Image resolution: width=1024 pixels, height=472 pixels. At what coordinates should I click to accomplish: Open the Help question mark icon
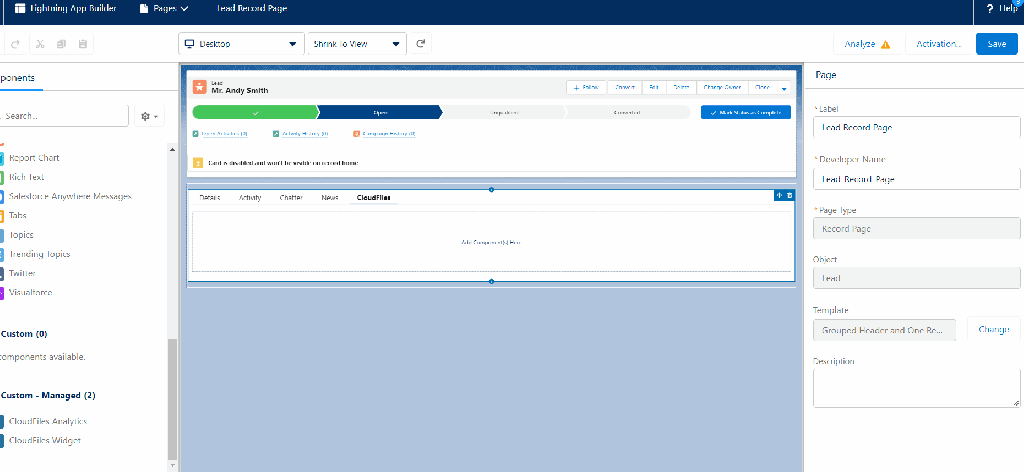[990, 8]
